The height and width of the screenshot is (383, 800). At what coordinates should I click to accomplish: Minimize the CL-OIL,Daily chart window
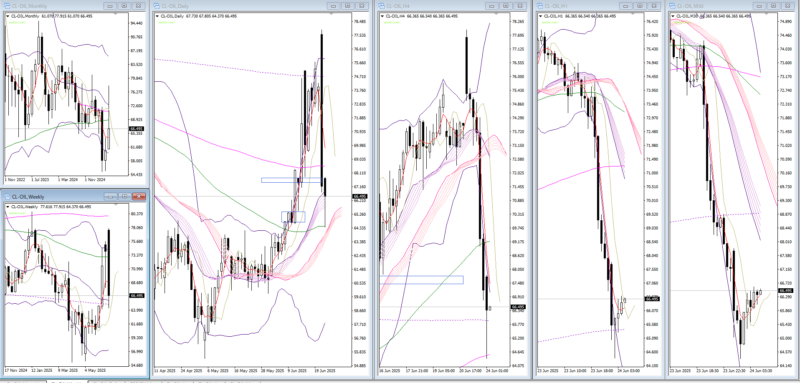(333, 6)
